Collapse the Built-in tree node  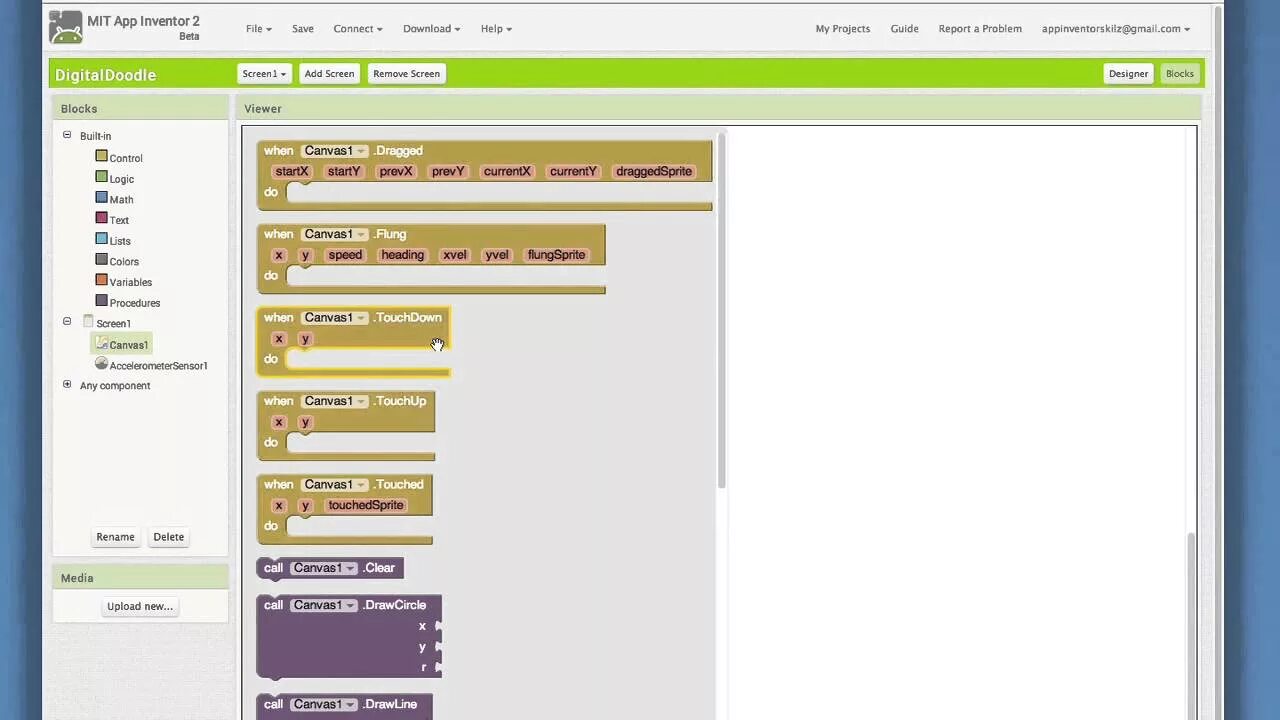pos(67,135)
